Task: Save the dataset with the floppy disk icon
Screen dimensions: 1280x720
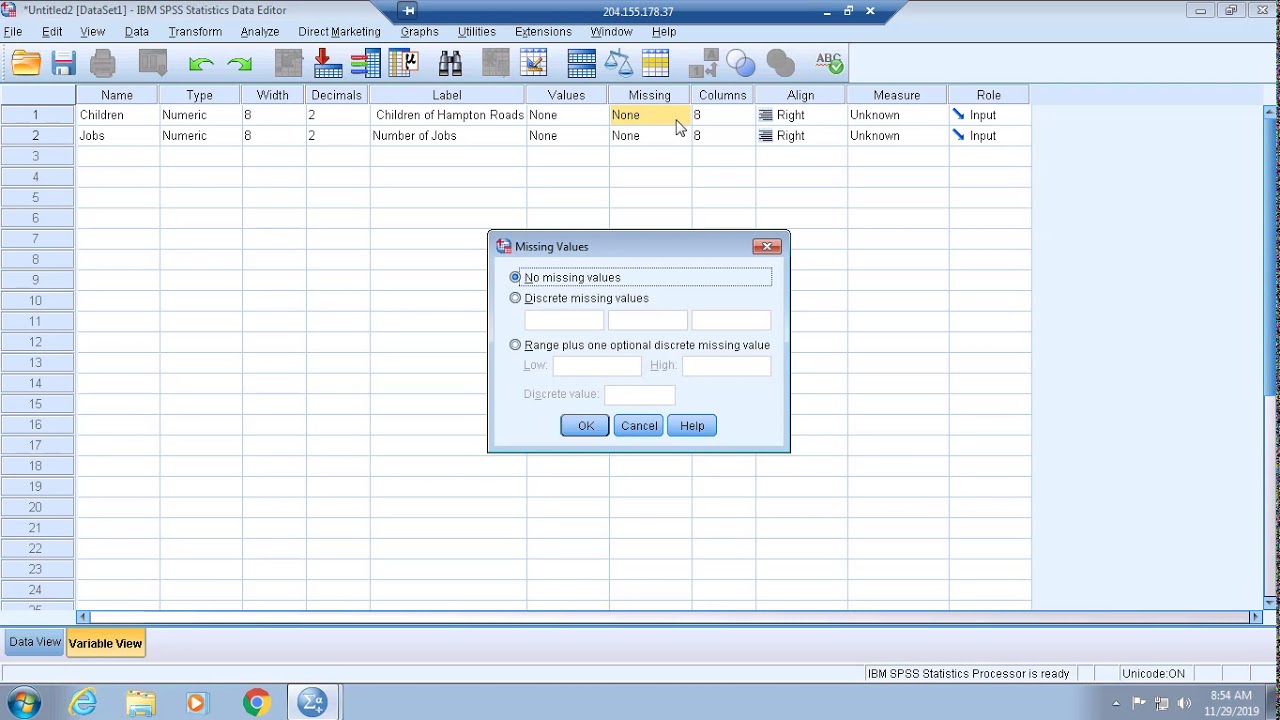Action: click(64, 64)
